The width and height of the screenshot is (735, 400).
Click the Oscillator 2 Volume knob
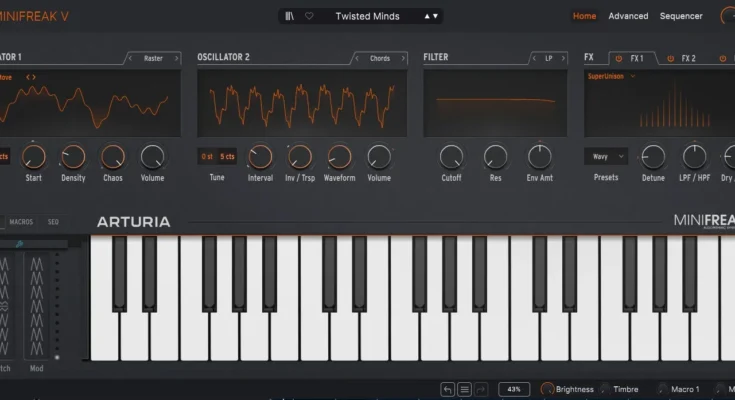(379, 157)
